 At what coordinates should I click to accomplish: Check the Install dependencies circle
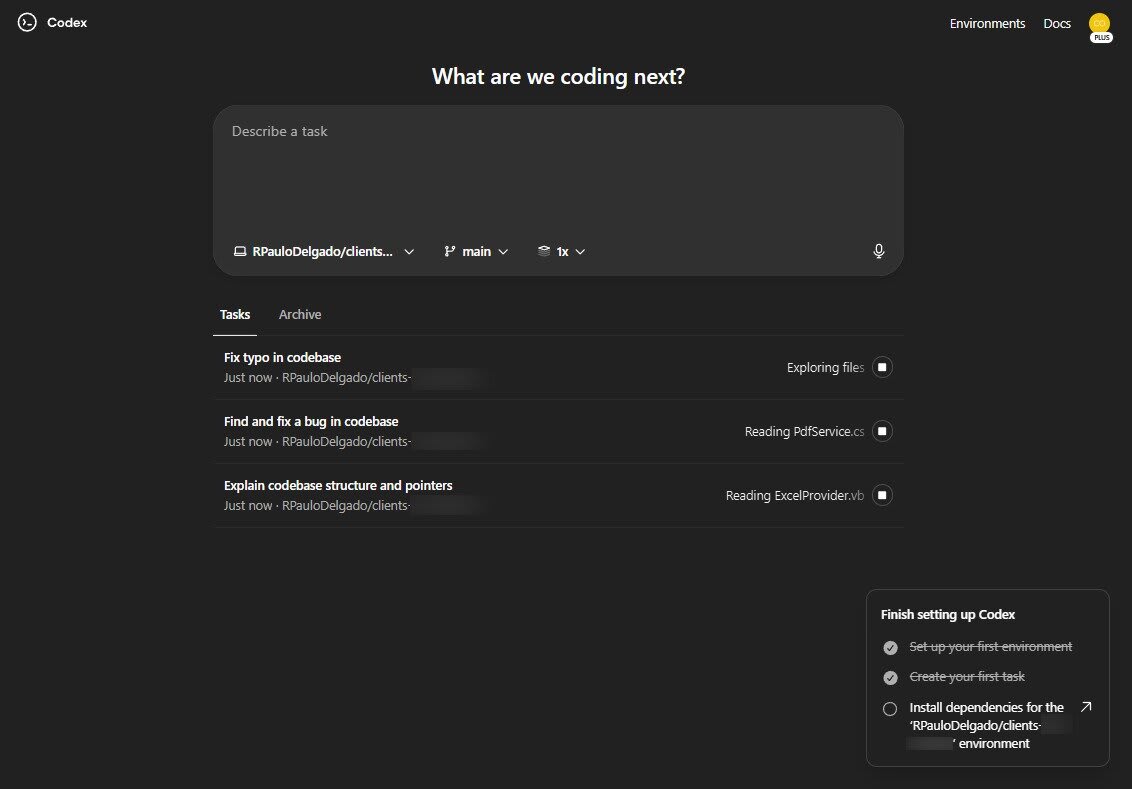[890, 709]
